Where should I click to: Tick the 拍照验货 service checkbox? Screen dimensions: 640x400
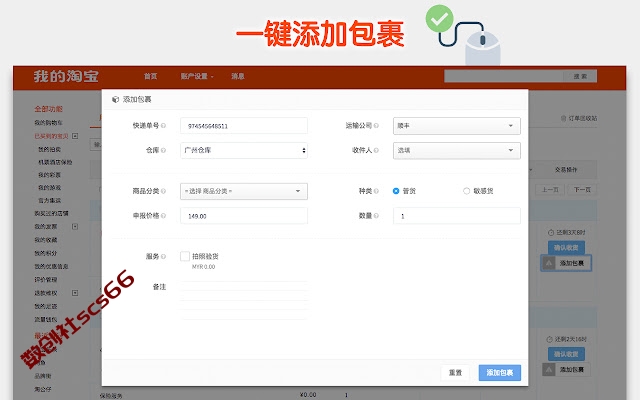pyautogui.click(x=185, y=256)
